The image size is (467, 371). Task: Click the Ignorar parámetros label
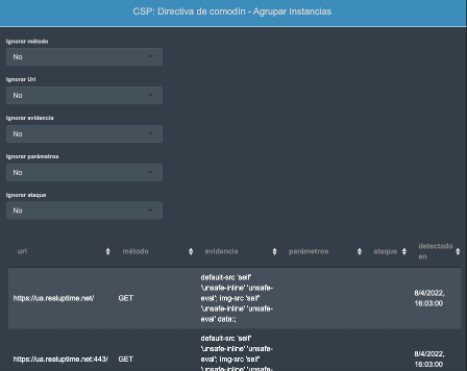click(x=32, y=156)
